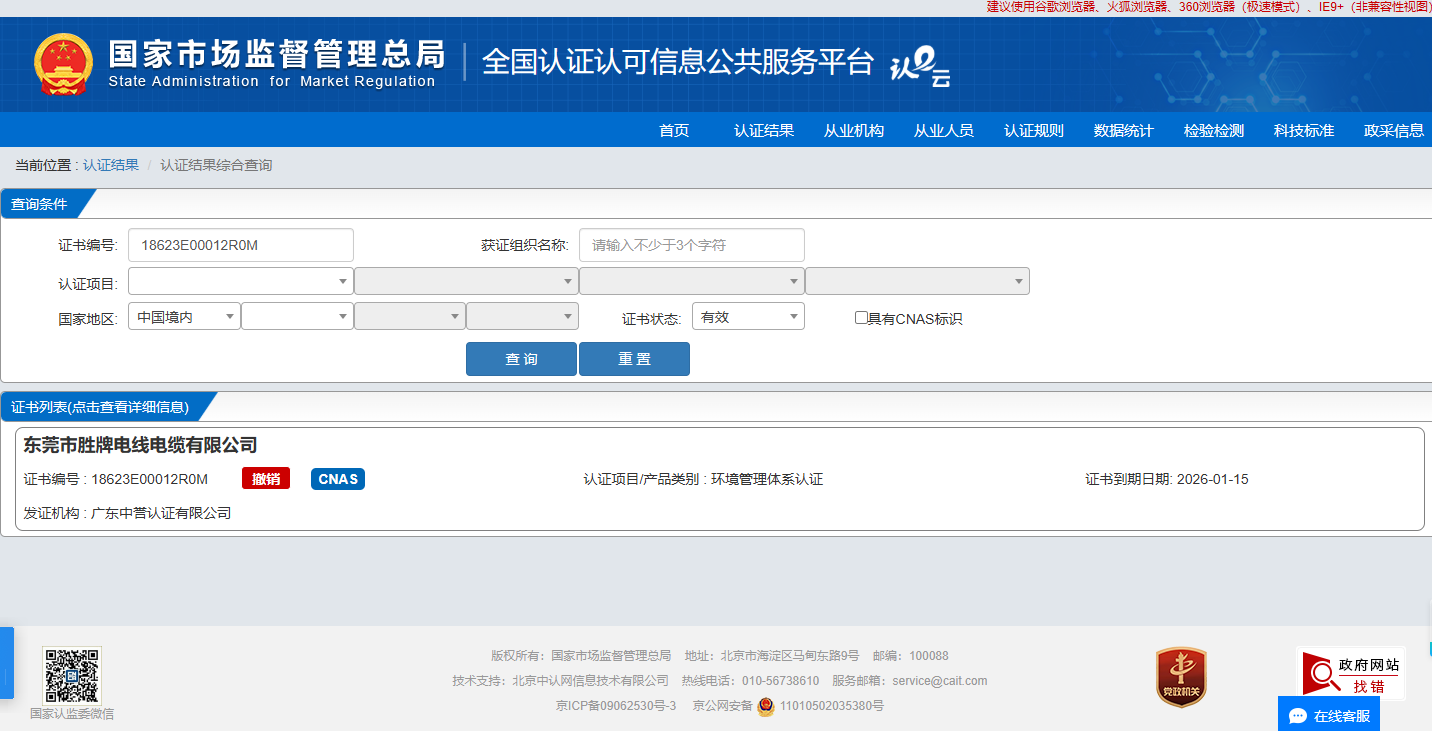Click the WeChat QR code image
1432x731 pixels.
coord(72,676)
